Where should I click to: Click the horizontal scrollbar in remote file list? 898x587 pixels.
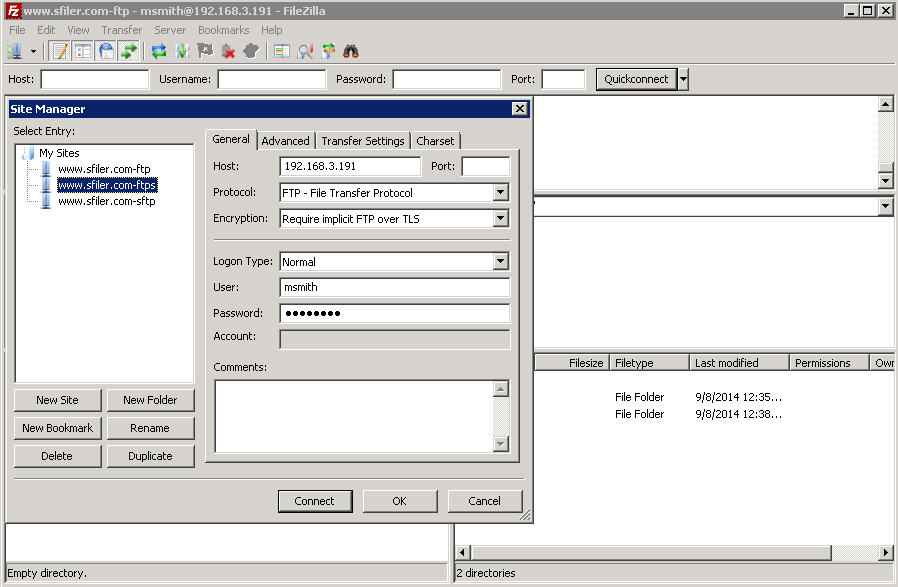pyautogui.click(x=651, y=553)
